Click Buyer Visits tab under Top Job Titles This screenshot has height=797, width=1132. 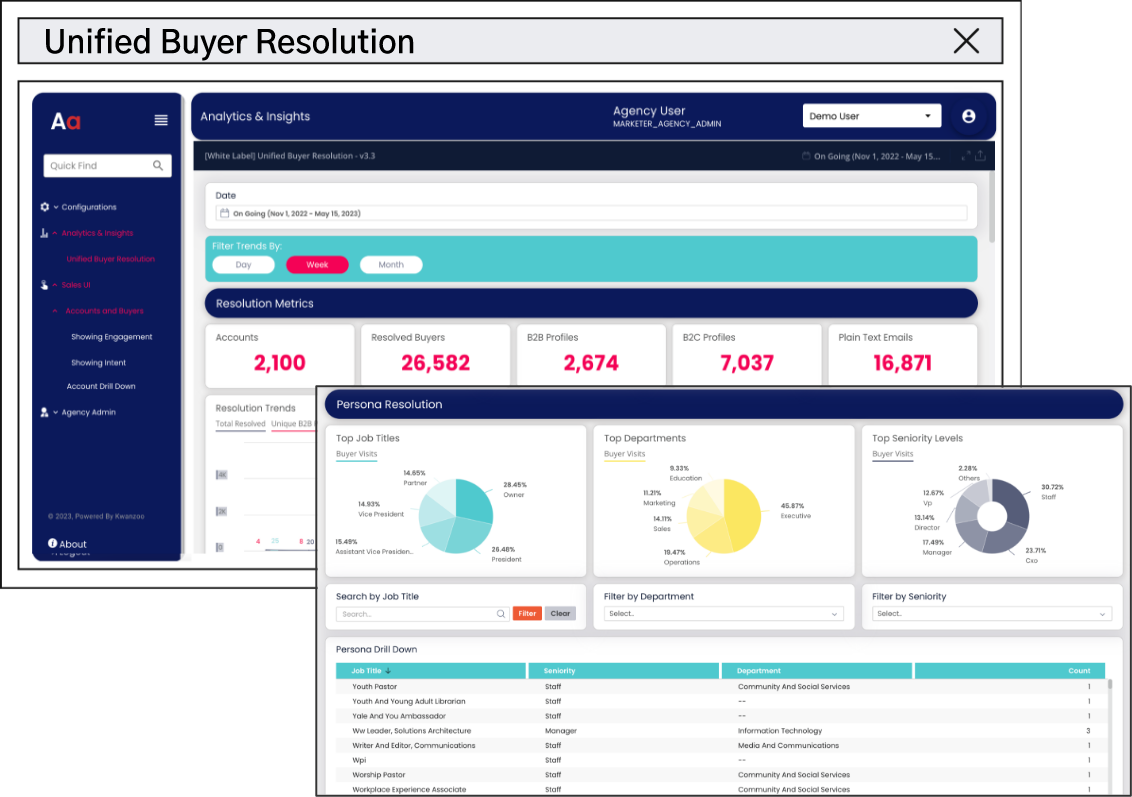pyautogui.click(x=357, y=454)
